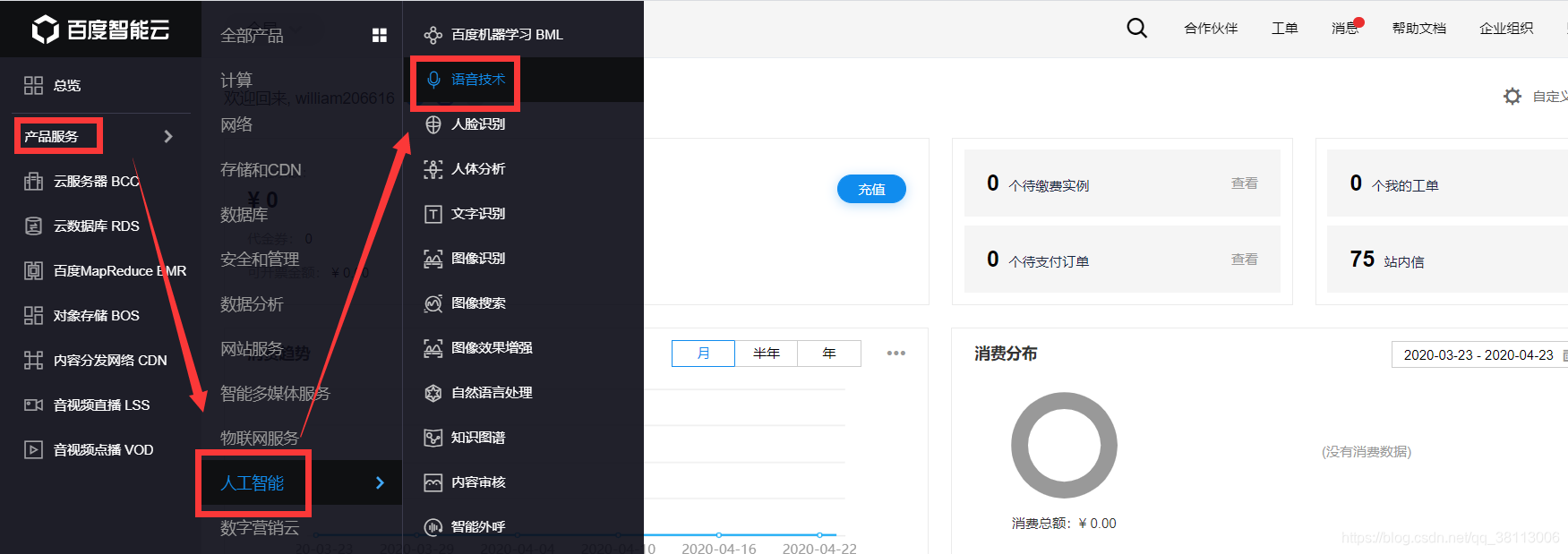This screenshot has width=1568, height=554.
Task: Click the 智能外呼 icon
Action: tap(433, 527)
